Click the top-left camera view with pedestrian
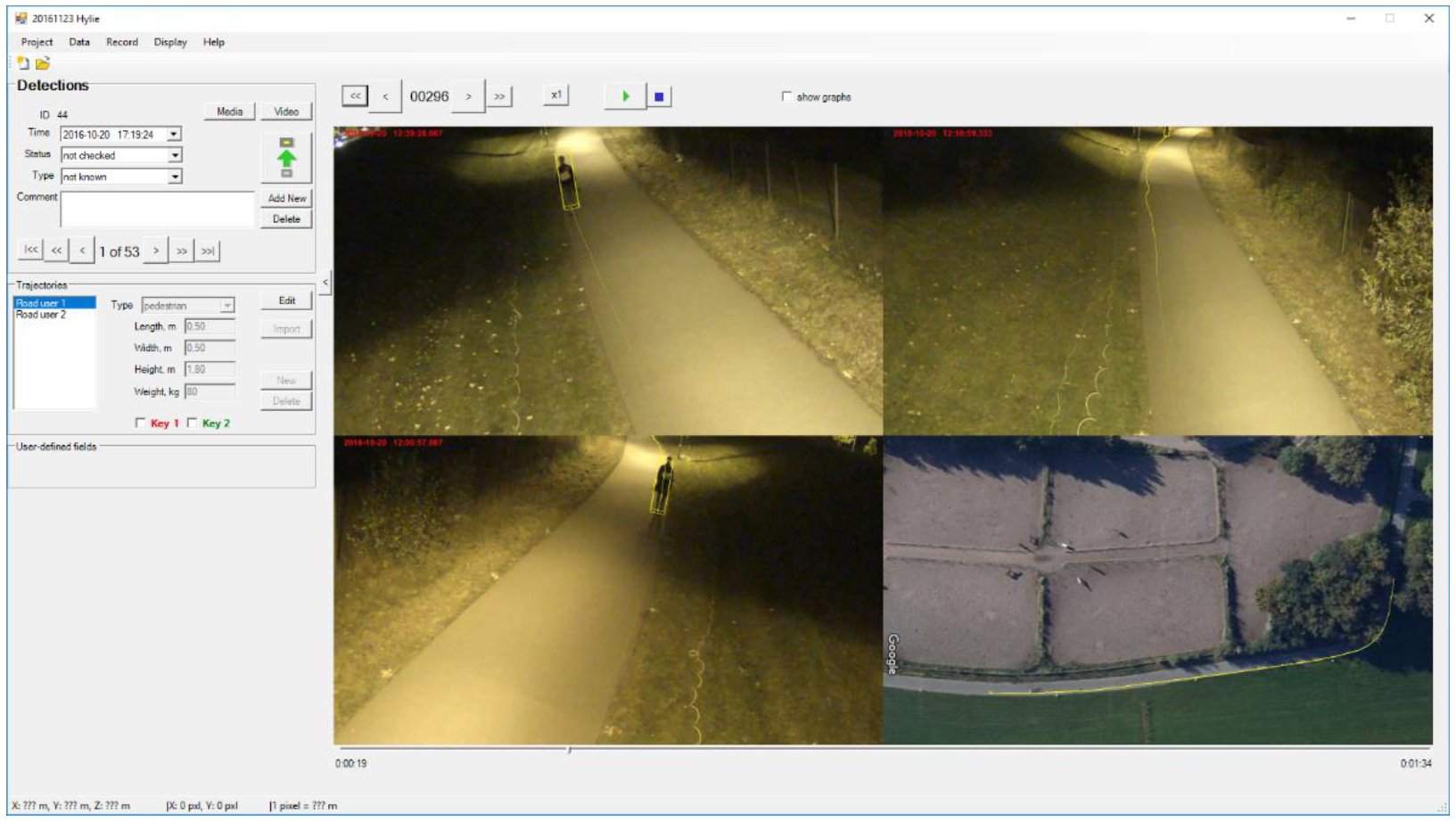 pyautogui.click(x=608, y=281)
